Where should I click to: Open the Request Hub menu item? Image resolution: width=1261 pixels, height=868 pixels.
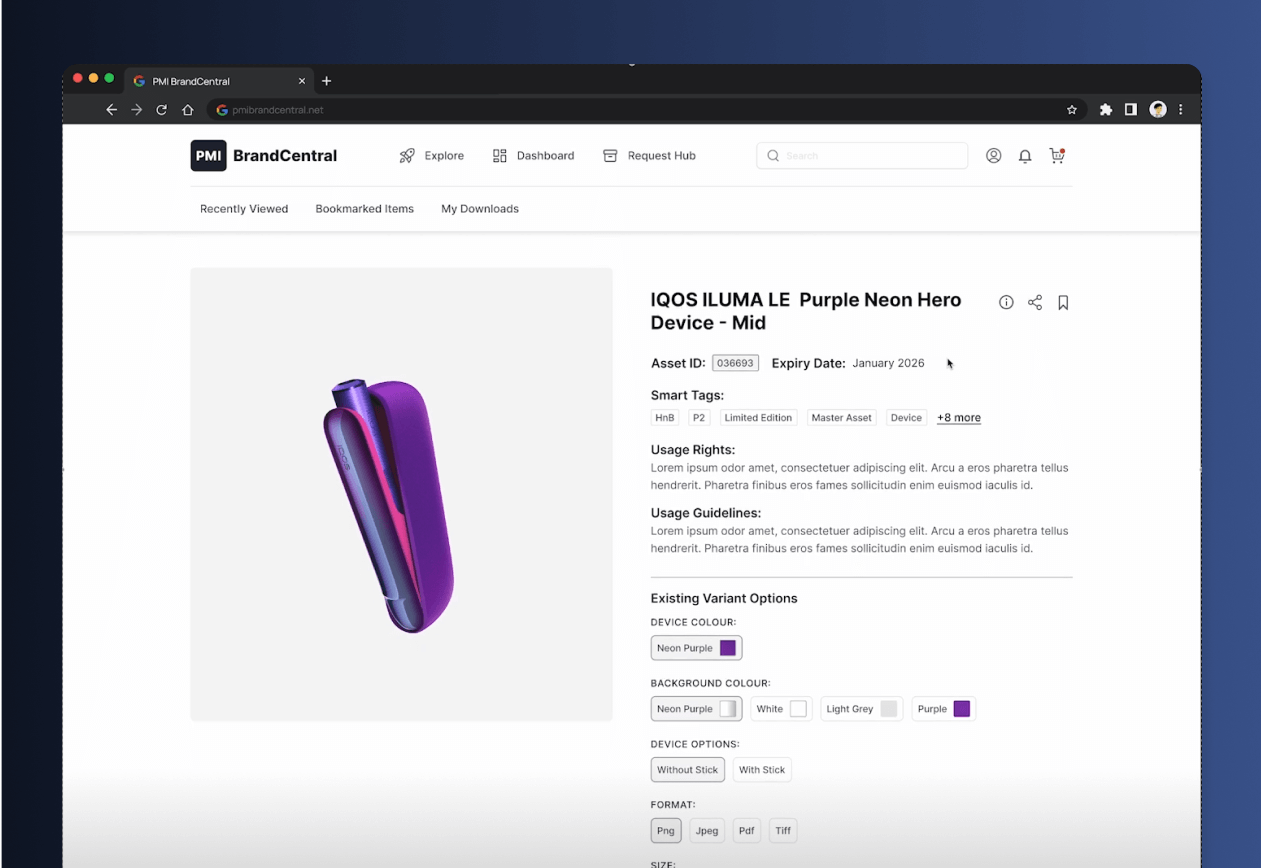point(649,156)
